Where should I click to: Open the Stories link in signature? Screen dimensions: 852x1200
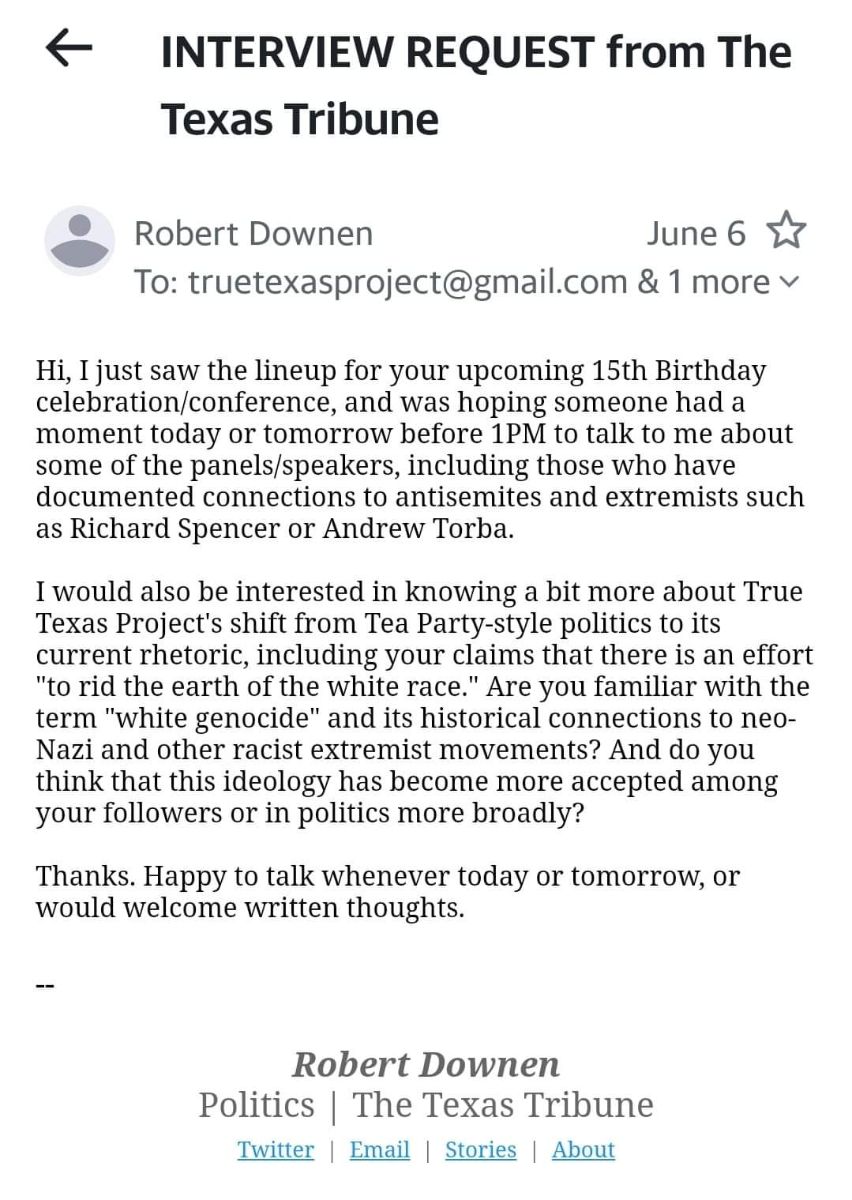pos(481,1150)
